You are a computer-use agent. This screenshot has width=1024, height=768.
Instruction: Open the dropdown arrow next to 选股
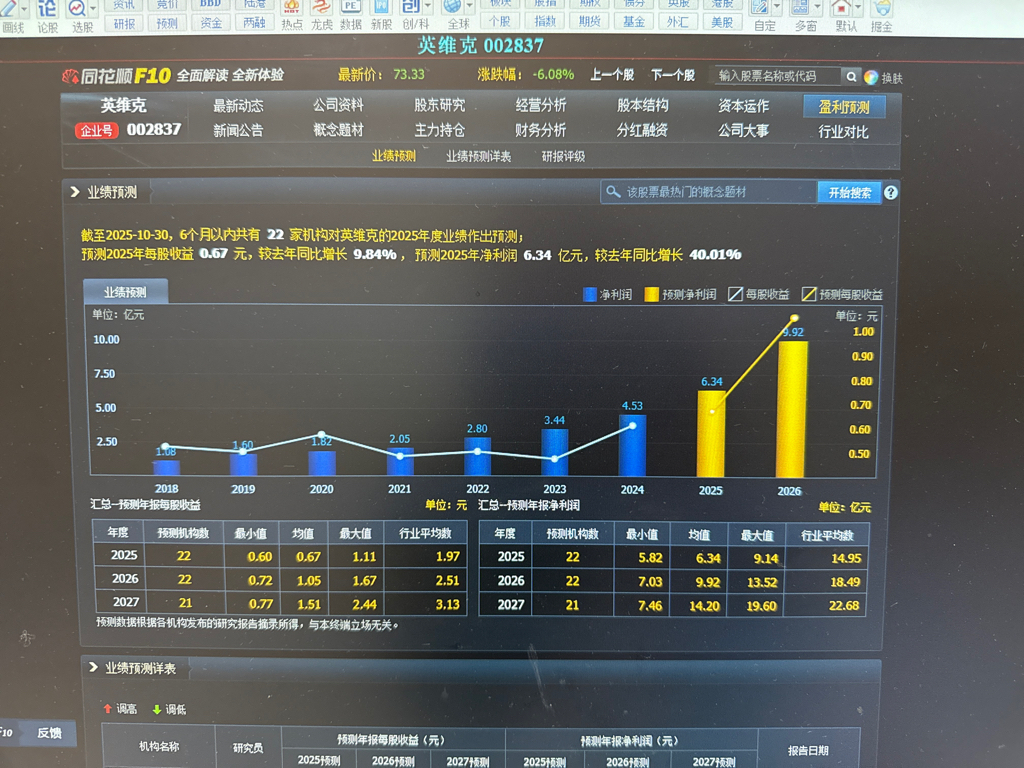93,8
